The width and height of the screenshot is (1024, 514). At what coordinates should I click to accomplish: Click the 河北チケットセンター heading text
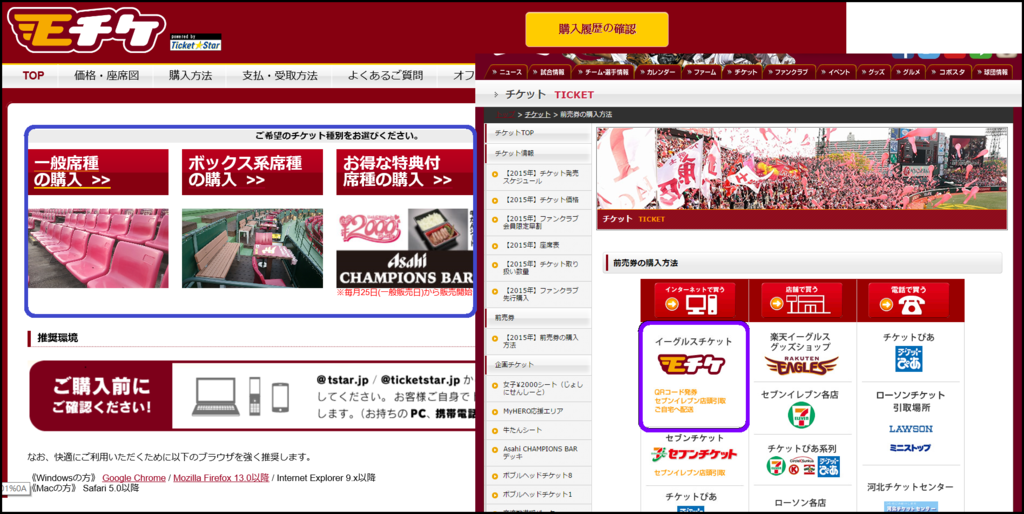(910, 487)
